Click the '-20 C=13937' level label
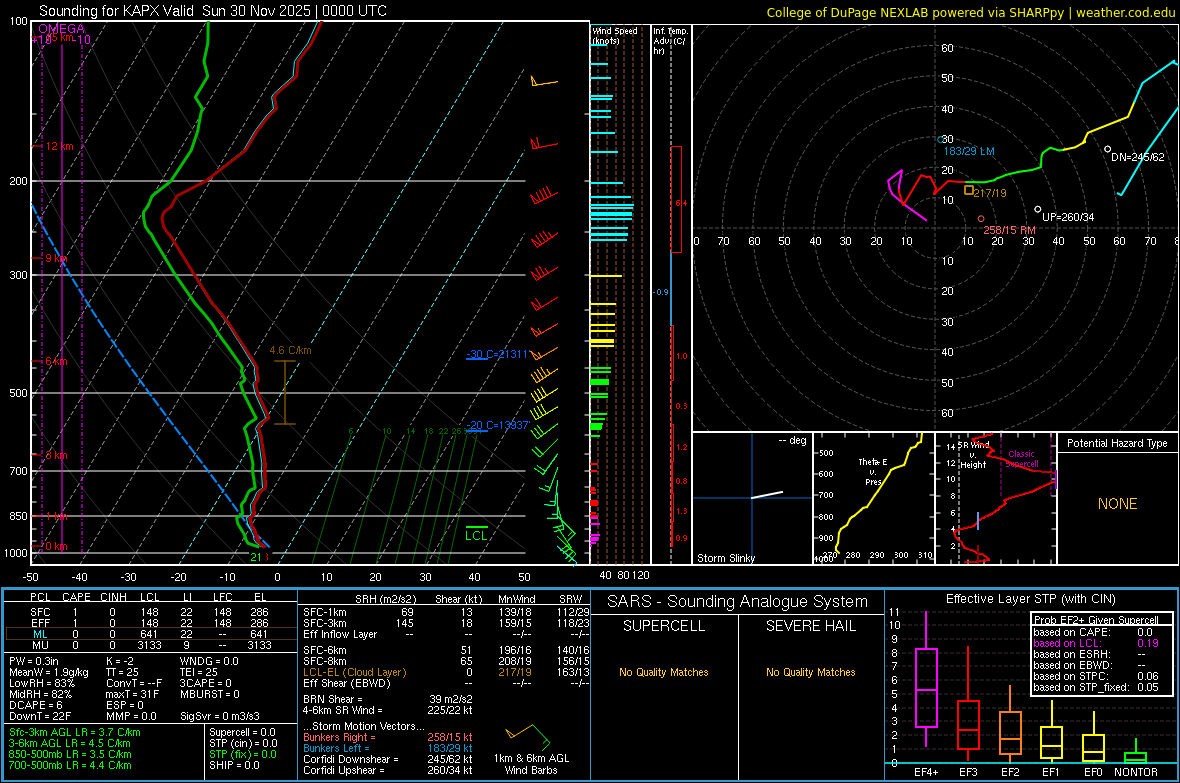 (x=498, y=425)
